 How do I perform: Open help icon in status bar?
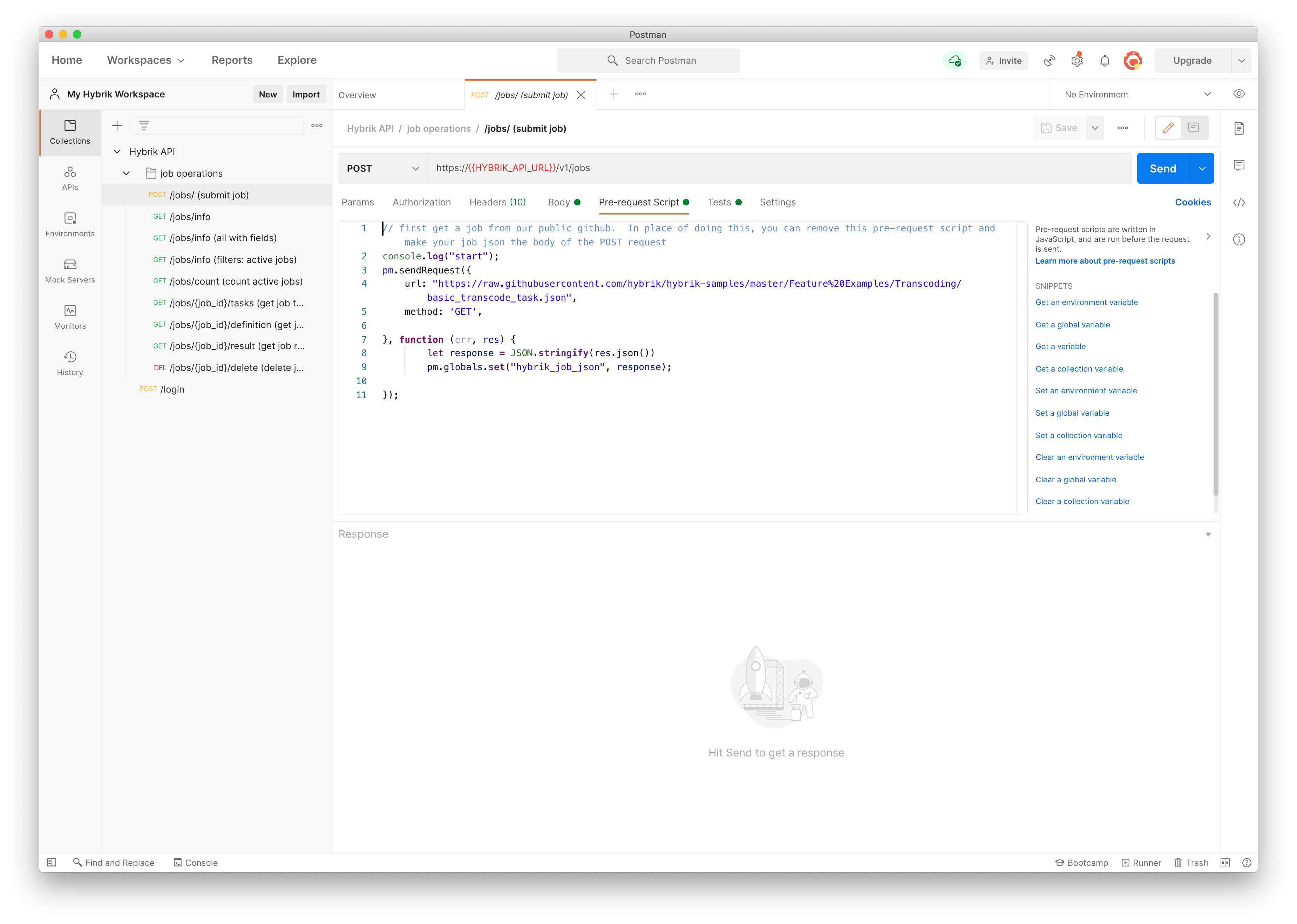pos(1247,863)
